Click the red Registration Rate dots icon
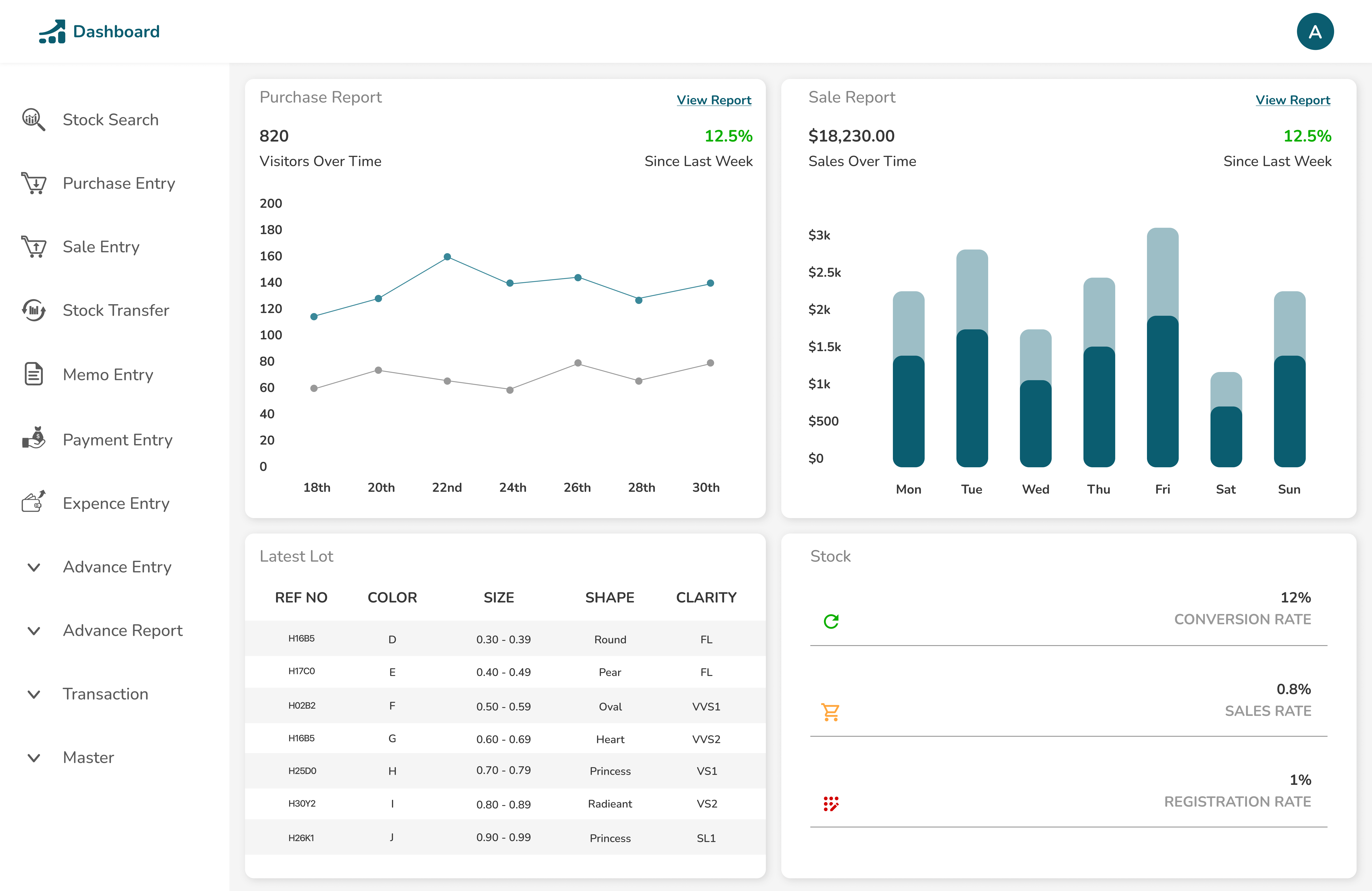The height and width of the screenshot is (891, 1372). pyautogui.click(x=831, y=803)
